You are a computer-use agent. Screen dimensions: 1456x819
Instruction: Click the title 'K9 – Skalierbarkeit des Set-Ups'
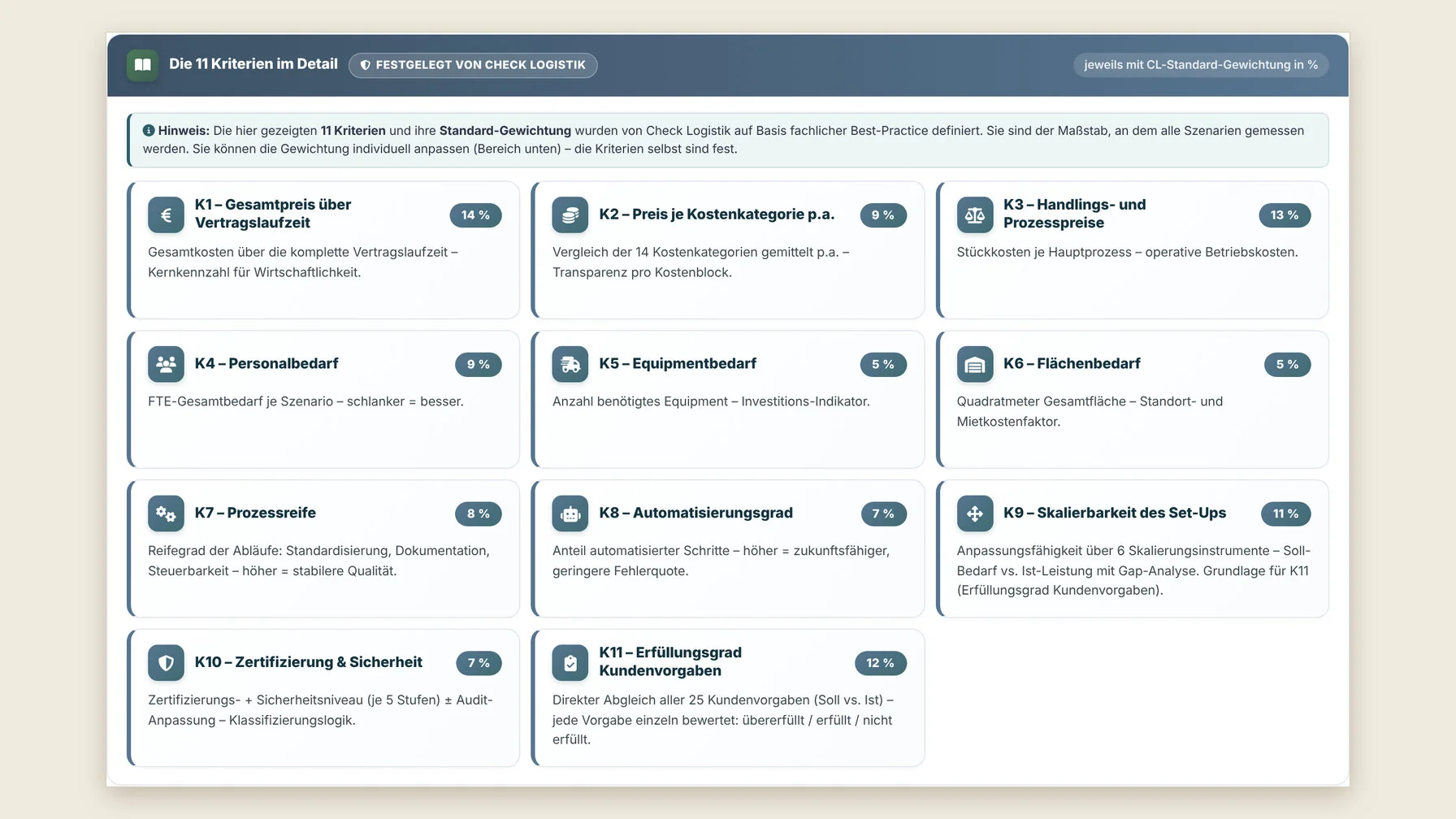[x=1115, y=513]
